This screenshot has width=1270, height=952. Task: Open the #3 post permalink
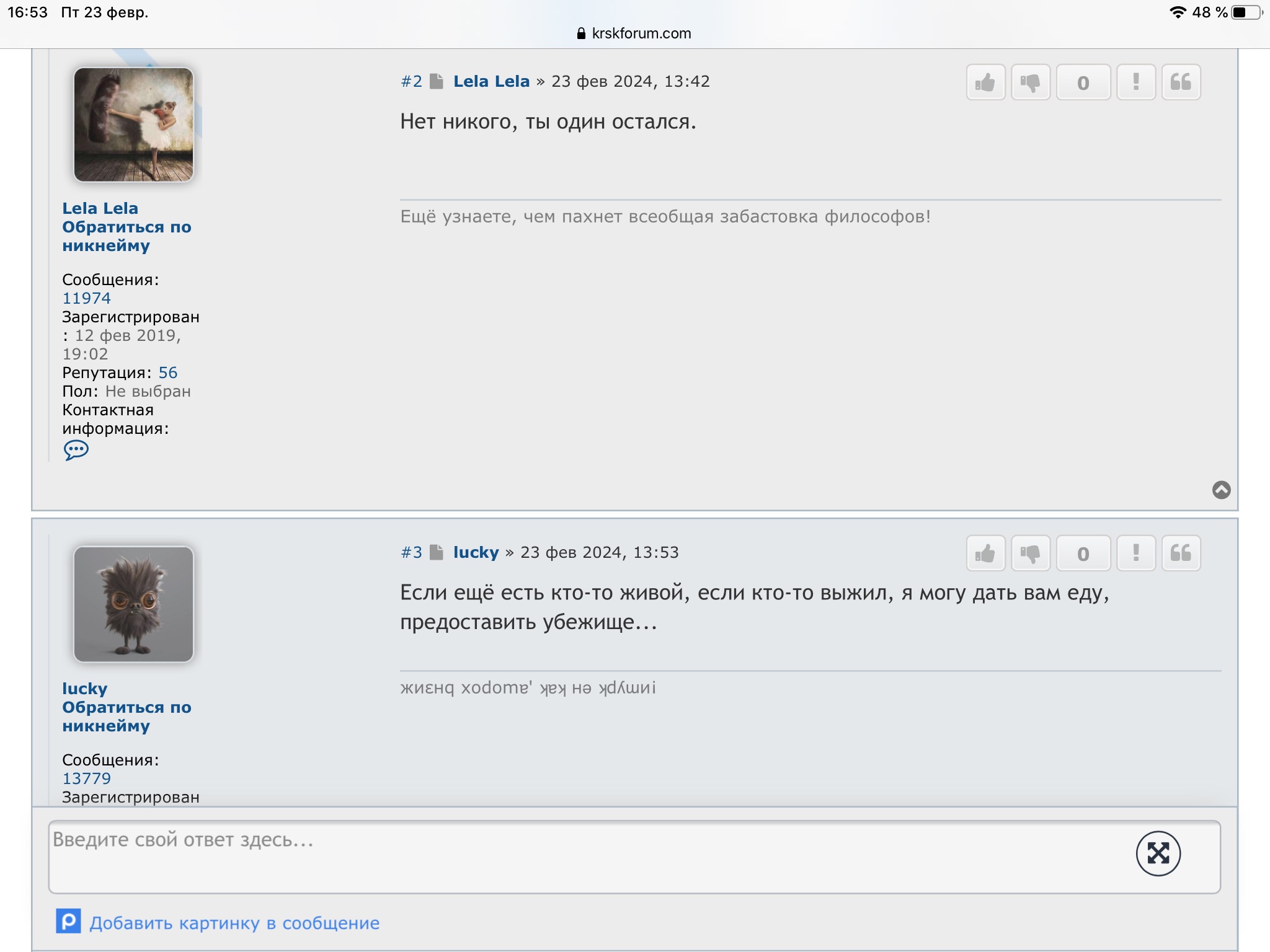click(411, 552)
